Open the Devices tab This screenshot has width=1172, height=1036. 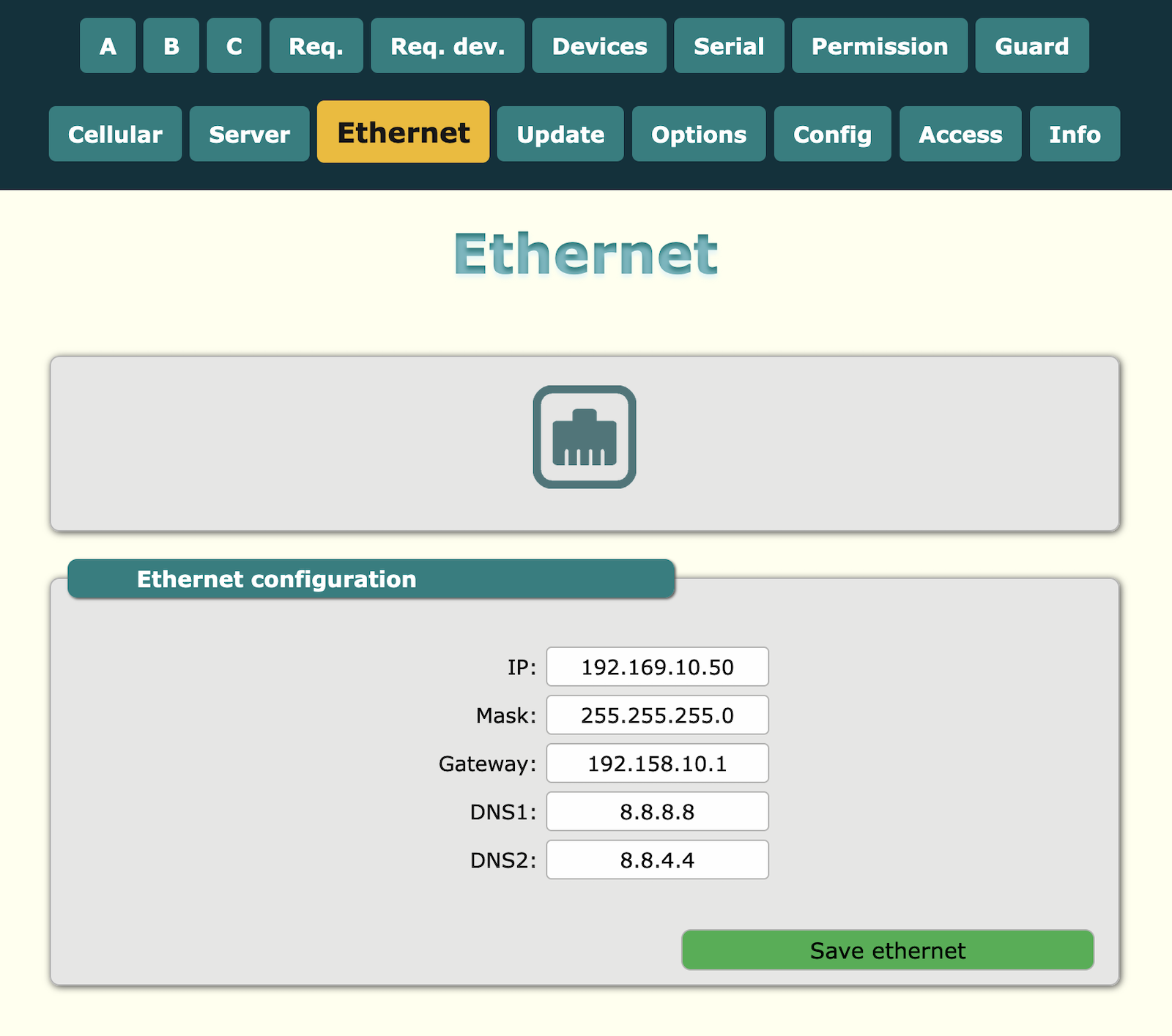[599, 46]
